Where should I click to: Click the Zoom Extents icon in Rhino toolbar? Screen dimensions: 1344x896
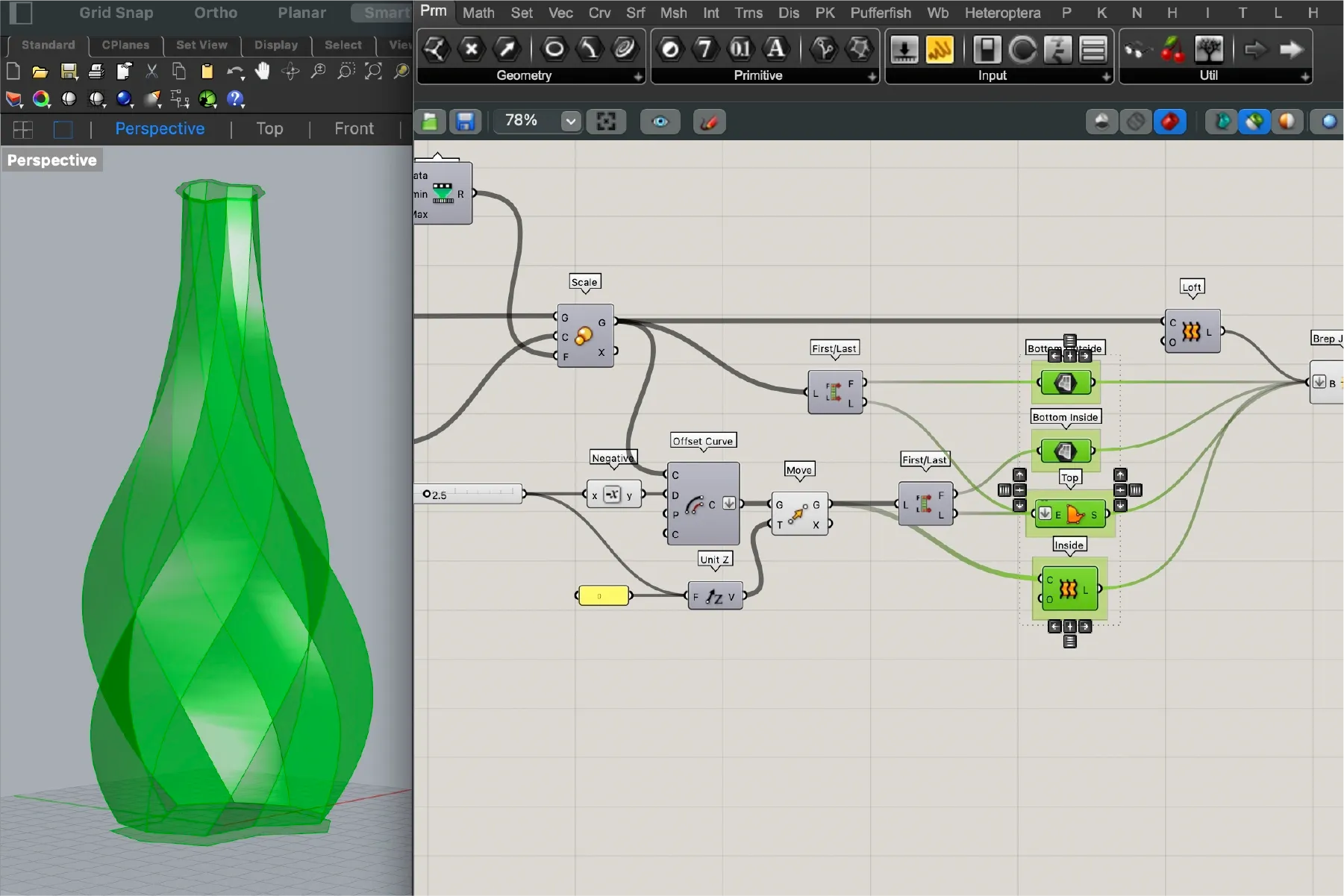click(x=373, y=72)
